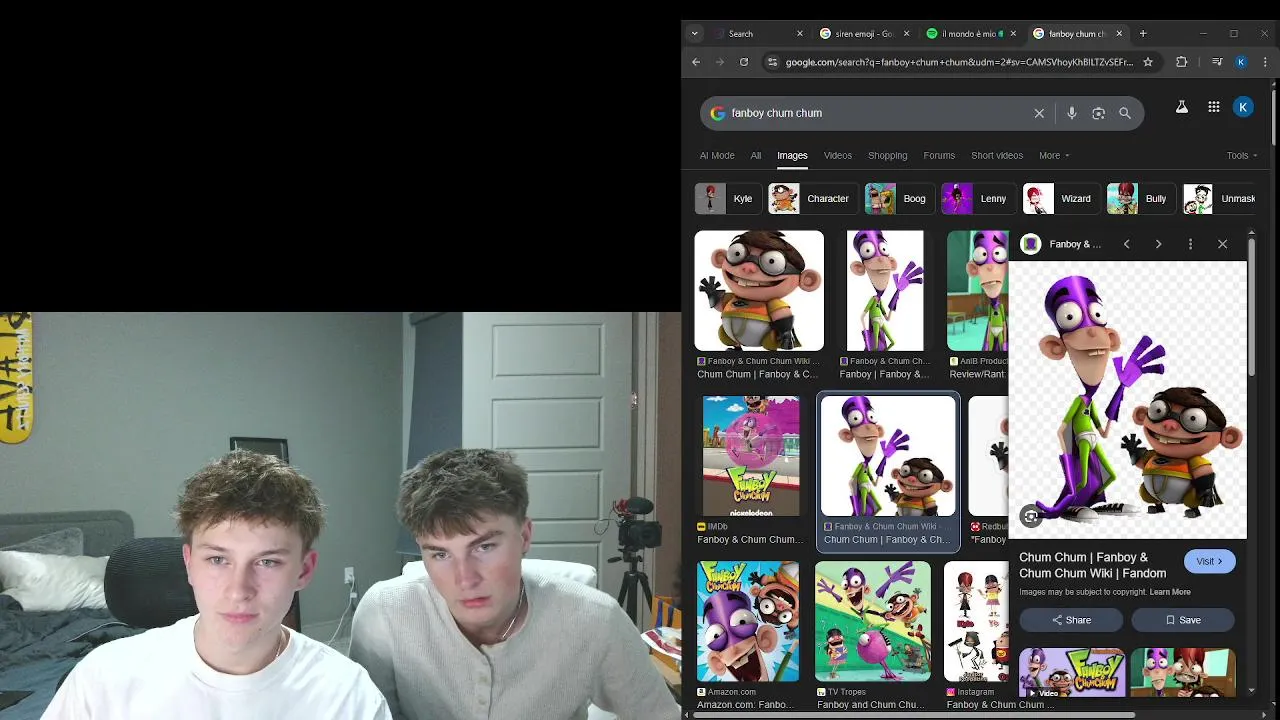Open Search Labs flask icon
Viewport: 1280px width, 720px height.
pos(1182,107)
